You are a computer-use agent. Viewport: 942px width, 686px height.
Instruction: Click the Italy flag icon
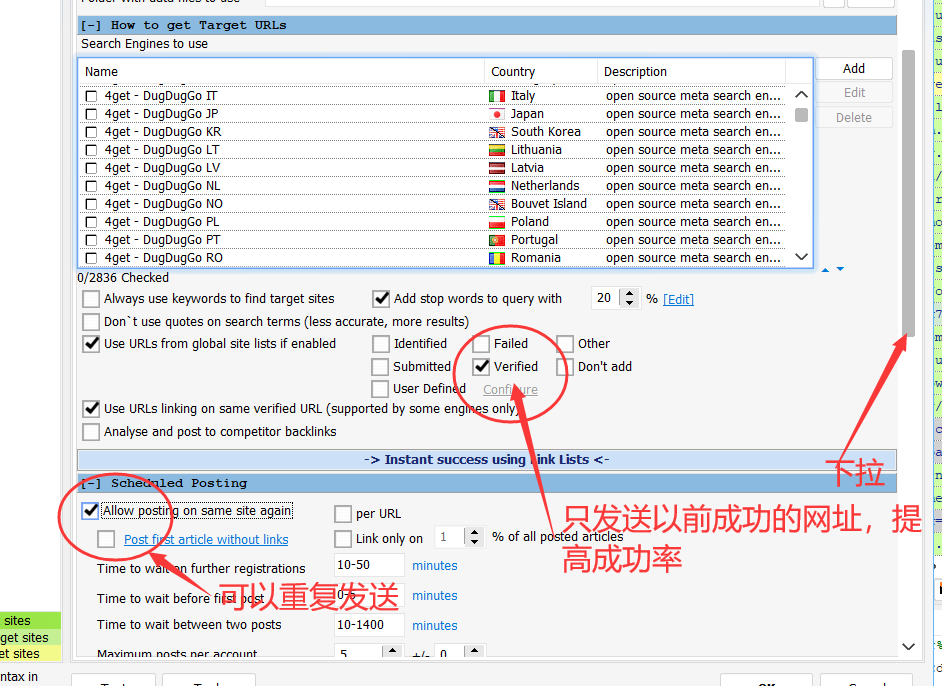click(x=497, y=95)
